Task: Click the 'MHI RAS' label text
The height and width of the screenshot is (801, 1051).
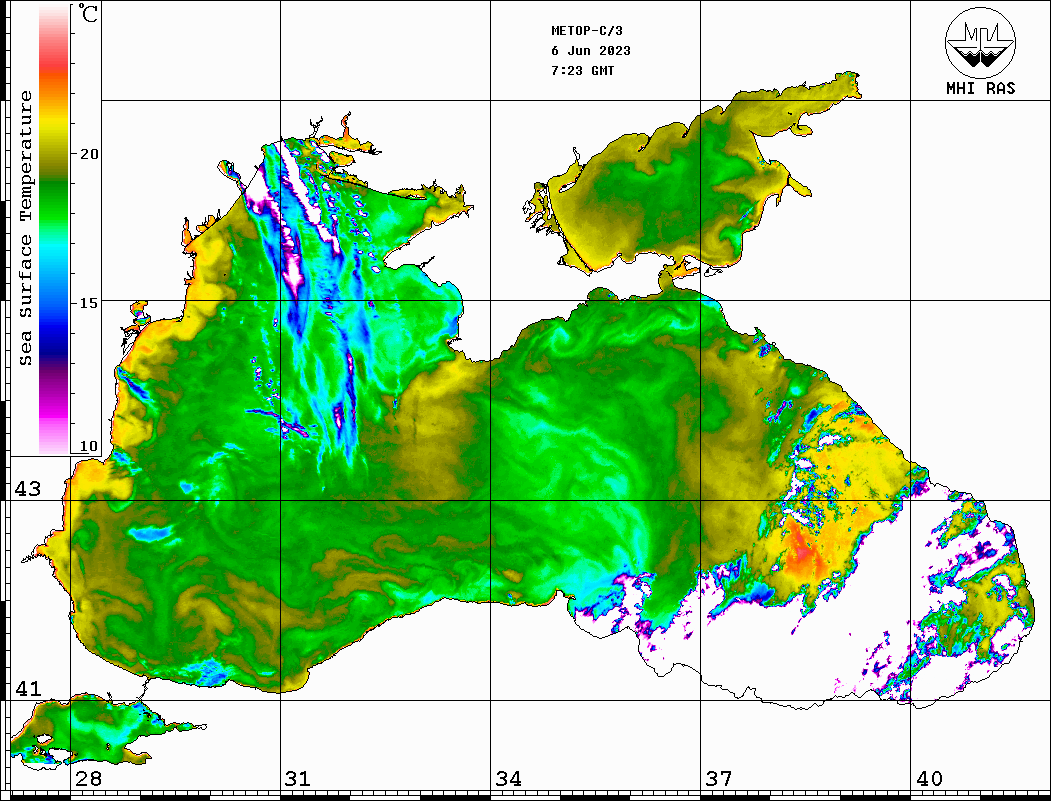Action: click(x=981, y=88)
